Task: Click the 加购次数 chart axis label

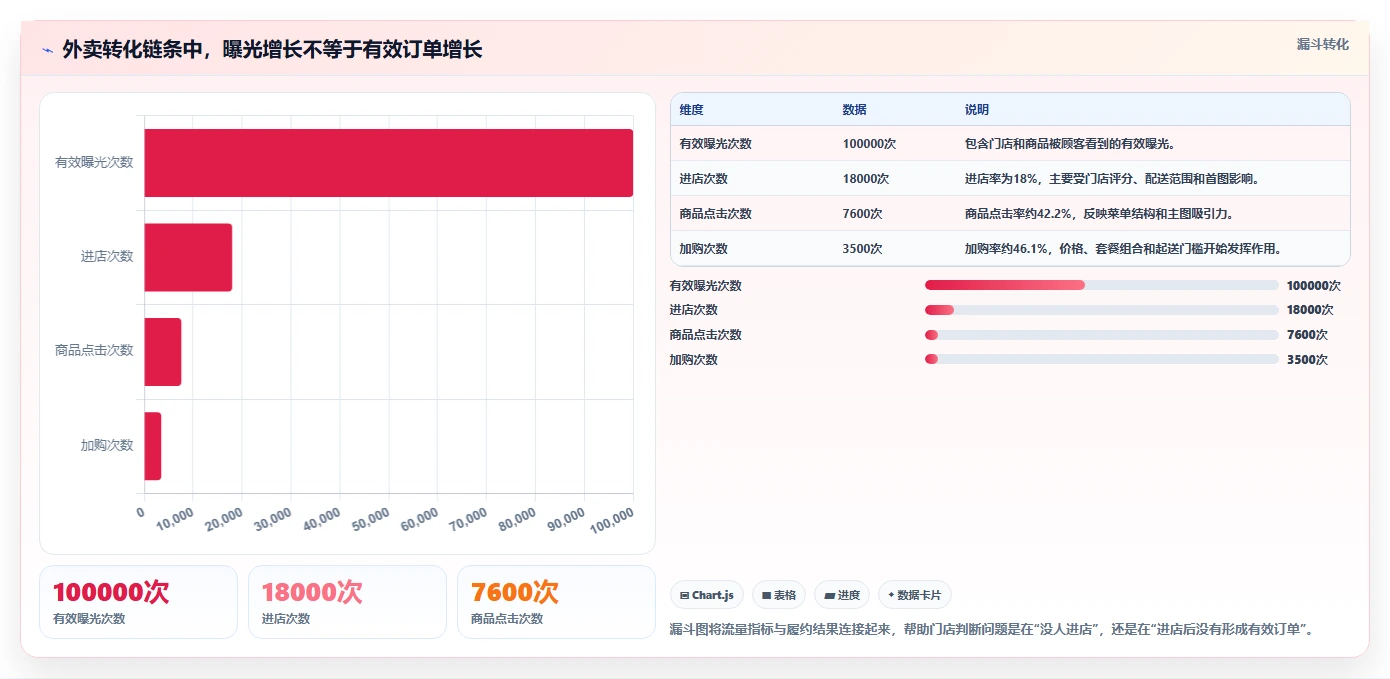Action: (x=107, y=446)
